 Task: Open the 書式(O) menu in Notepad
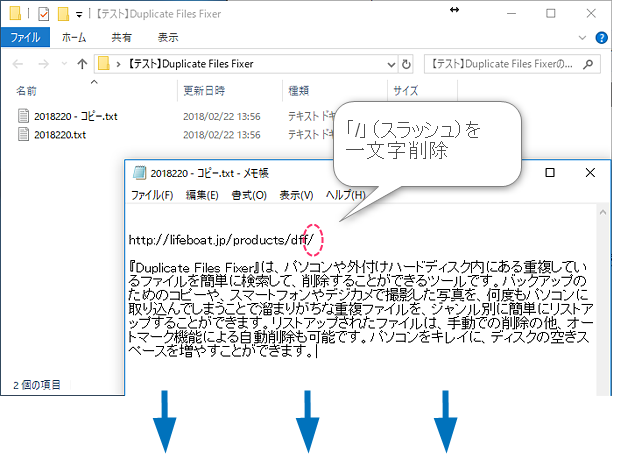[249, 195]
